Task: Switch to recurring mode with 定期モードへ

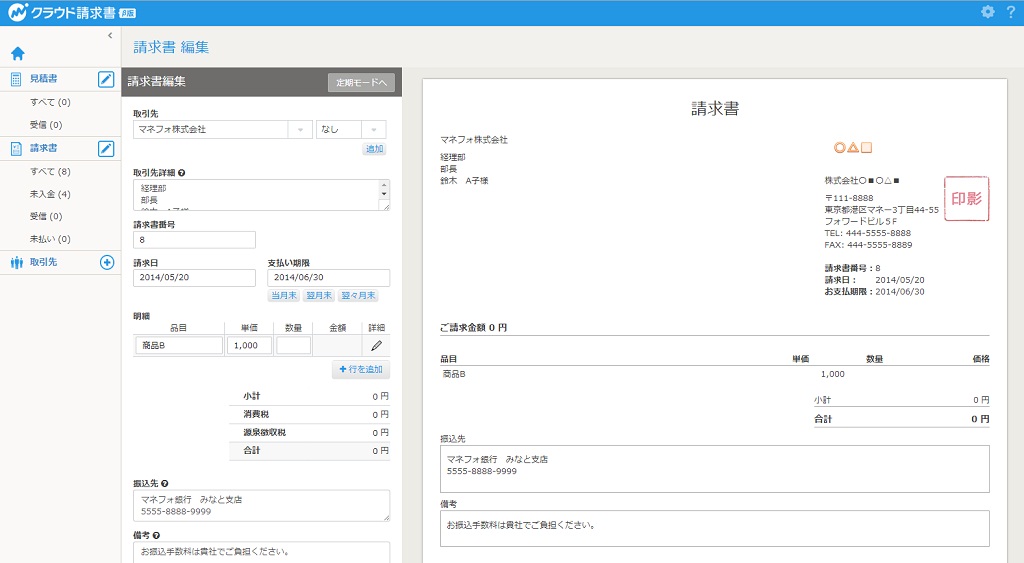Action: click(361, 83)
